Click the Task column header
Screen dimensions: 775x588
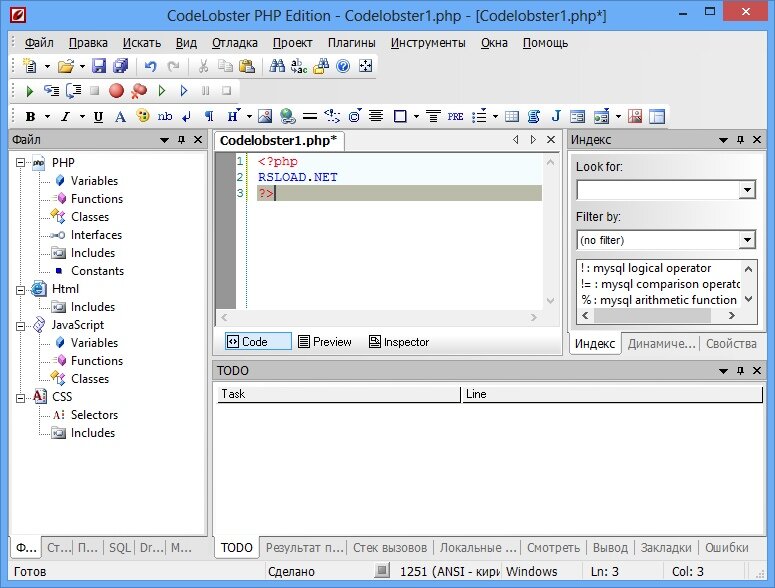[x=339, y=394]
